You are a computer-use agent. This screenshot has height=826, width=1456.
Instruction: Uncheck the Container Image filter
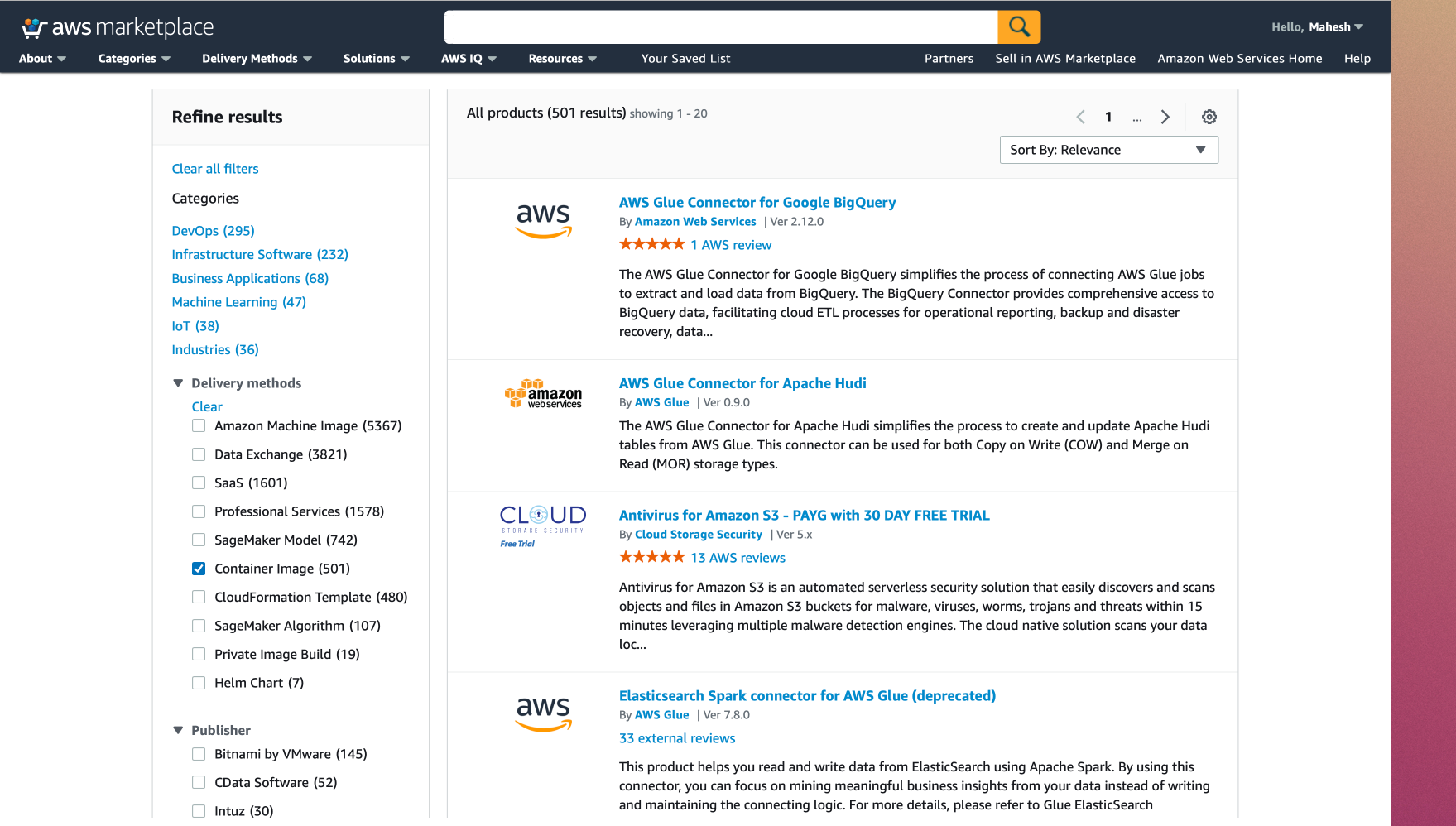(x=199, y=569)
